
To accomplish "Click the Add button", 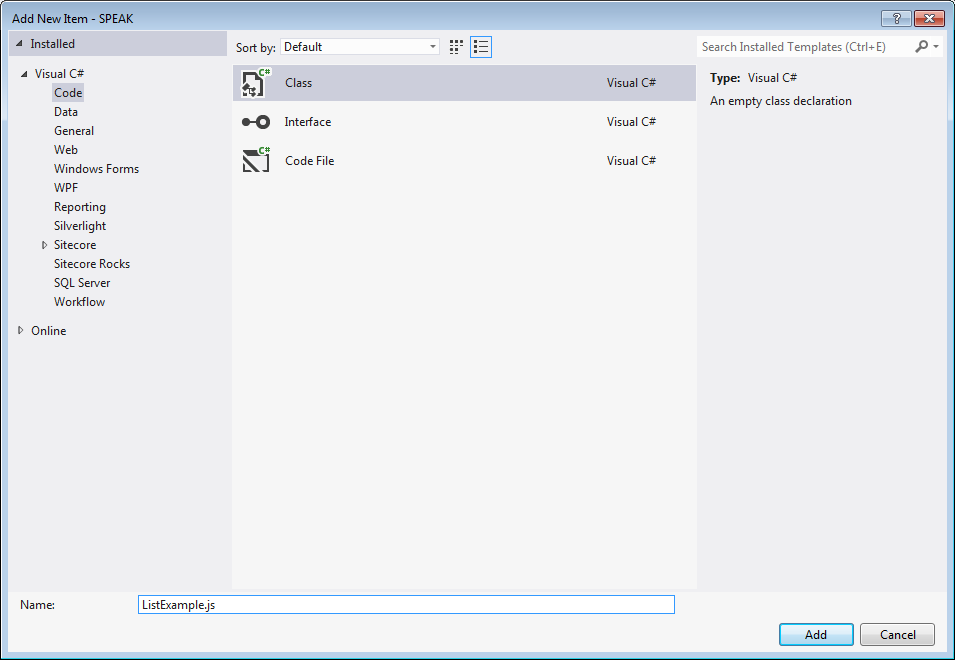I will (x=816, y=634).
